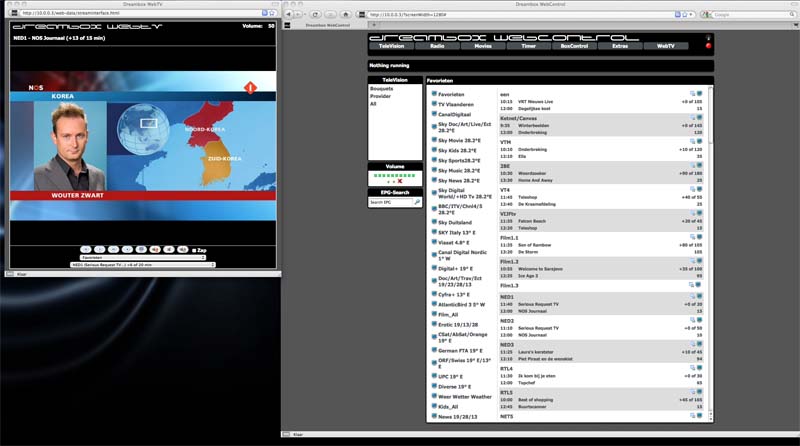Open the Favorieten bouquet
Viewport: 800px width, 446px height.
[x=451, y=94]
